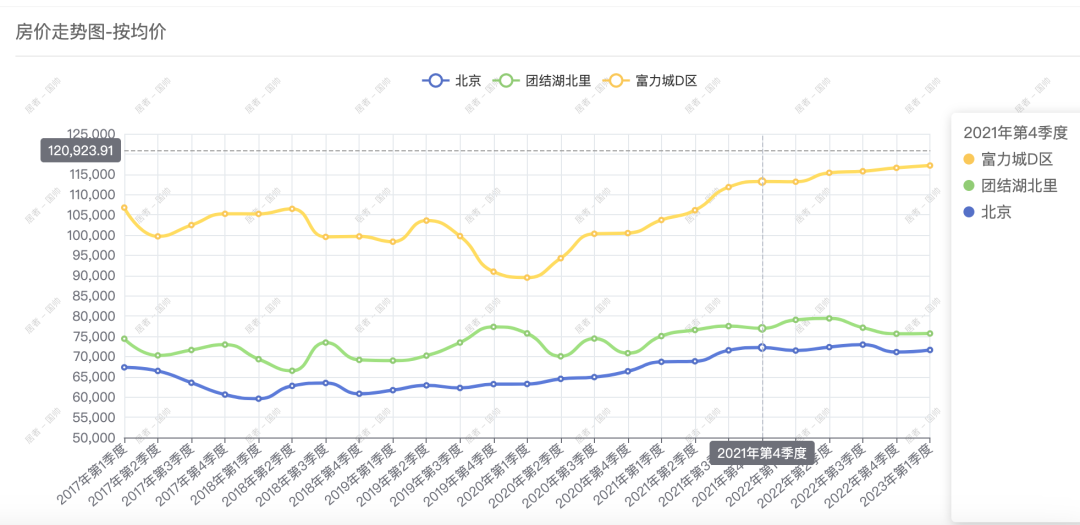Image resolution: width=1080 pixels, height=525 pixels.
Task: Click the last blue data point at 2023年第1季度
Action: pos(930,350)
